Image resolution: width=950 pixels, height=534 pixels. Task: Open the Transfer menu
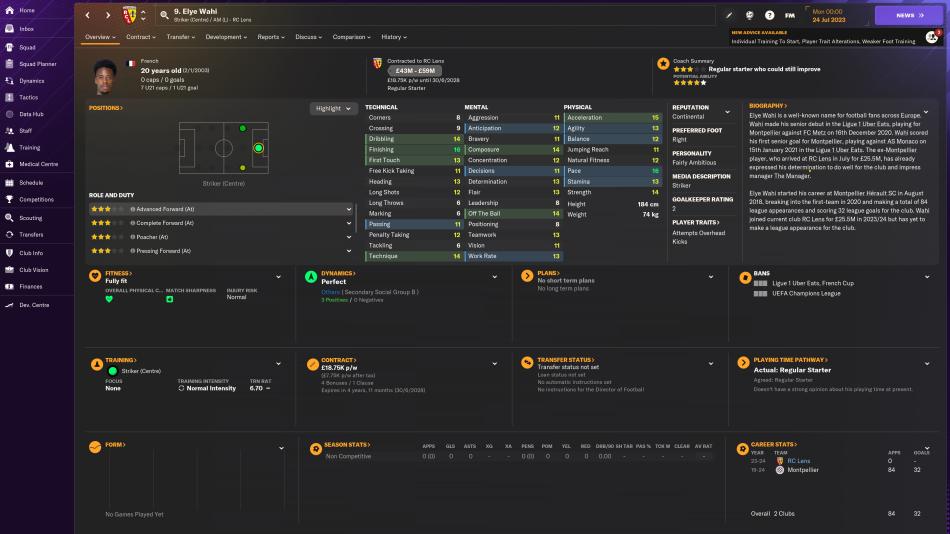pyautogui.click(x=181, y=37)
